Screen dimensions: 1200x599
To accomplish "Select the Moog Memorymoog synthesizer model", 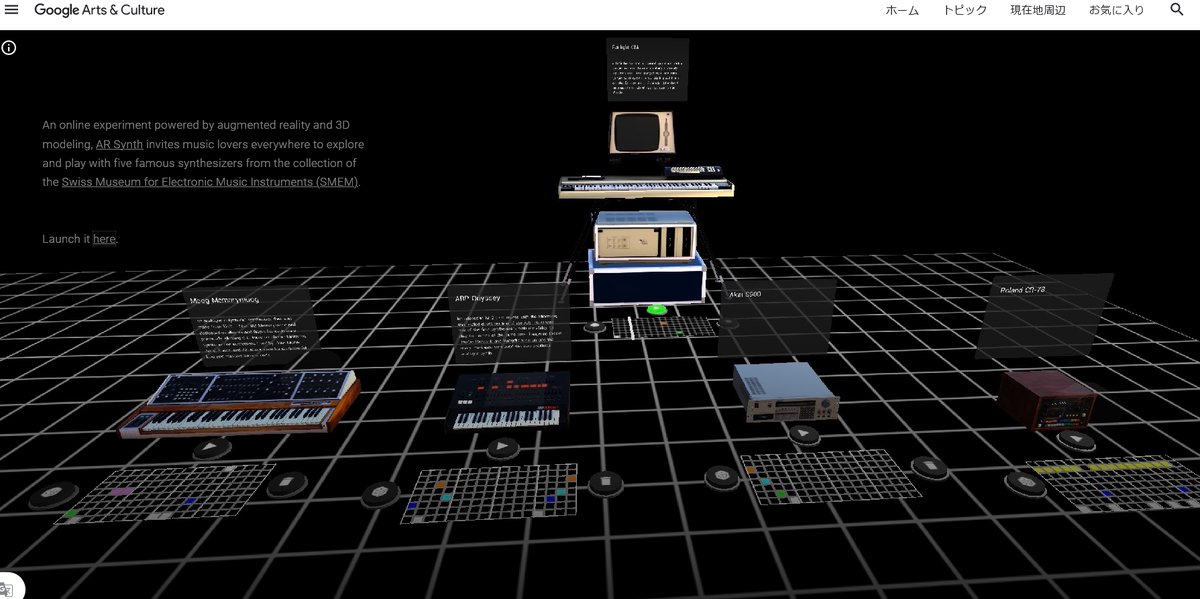I will click(x=238, y=402).
